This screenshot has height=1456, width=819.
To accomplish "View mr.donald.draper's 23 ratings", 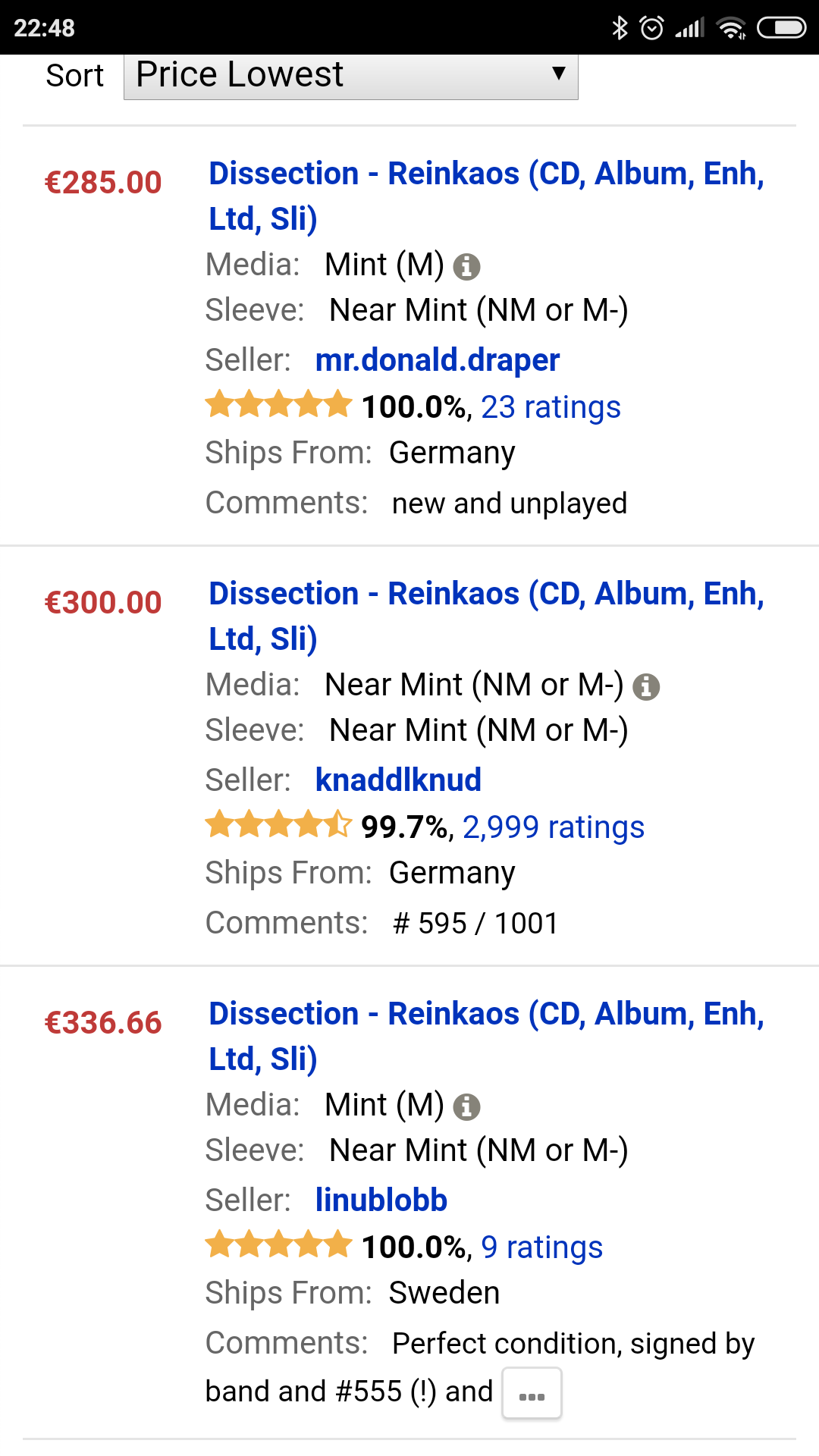I will click(x=551, y=407).
